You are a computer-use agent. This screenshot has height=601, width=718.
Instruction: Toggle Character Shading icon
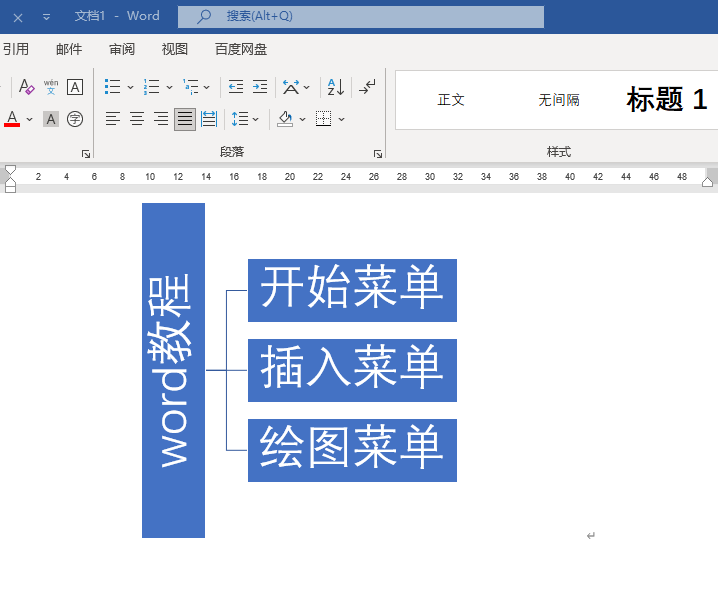[x=51, y=120]
